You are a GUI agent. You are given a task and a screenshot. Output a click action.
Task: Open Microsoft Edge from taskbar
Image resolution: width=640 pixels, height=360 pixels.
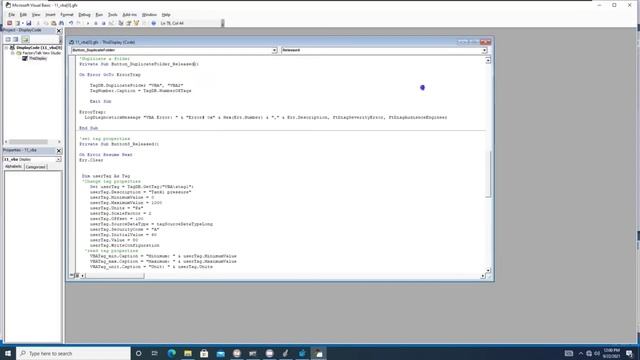click(x=171, y=353)
